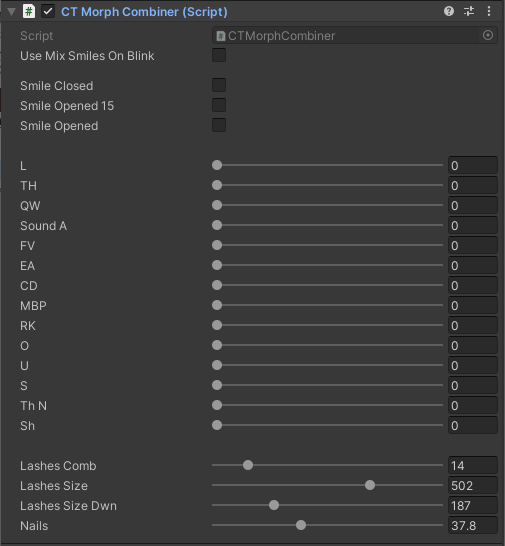The height and width of the screenshot is (546, 505).
Task: Click the Sound A value field
Action: [x=473, y=226]
